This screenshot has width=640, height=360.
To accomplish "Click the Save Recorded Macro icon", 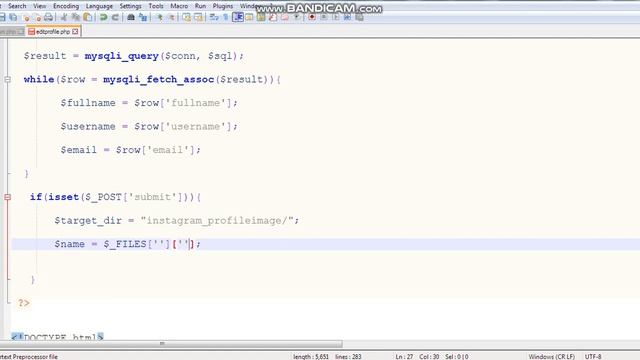I will coord(359,17).
